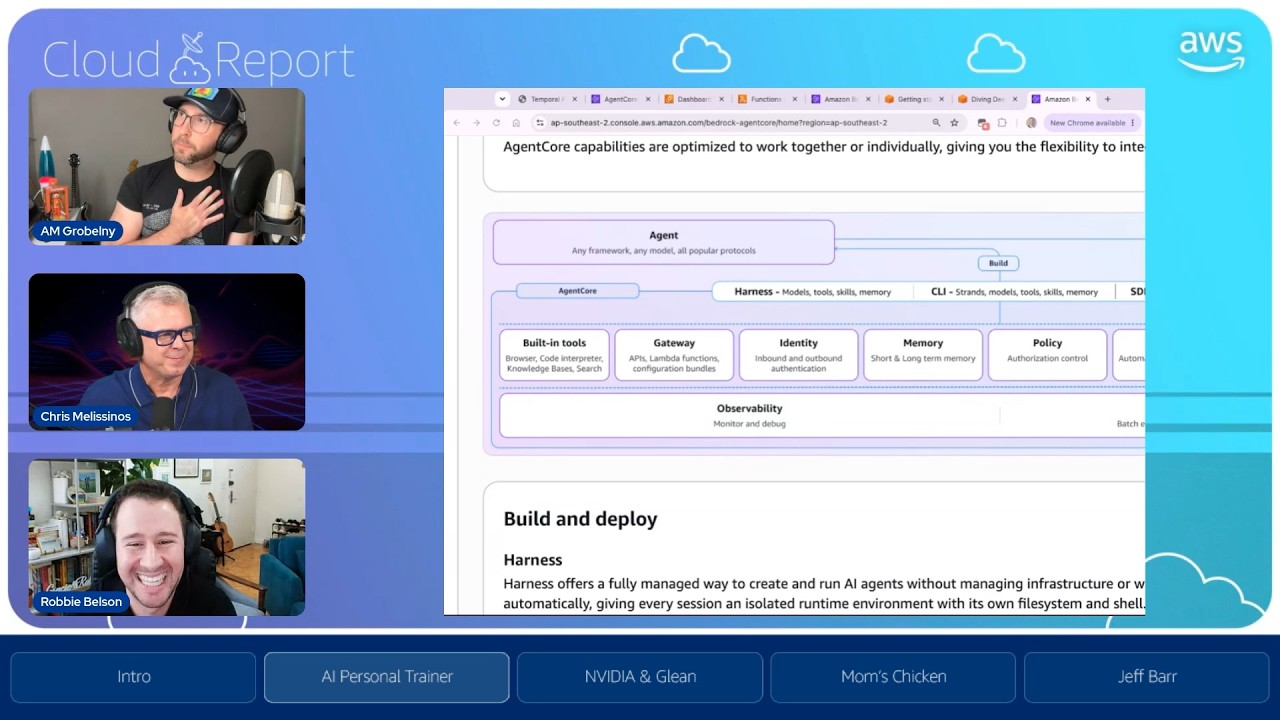Open the Chrome three-dot menu
Screen dimensions: 1280x720
coord(1133,123)
